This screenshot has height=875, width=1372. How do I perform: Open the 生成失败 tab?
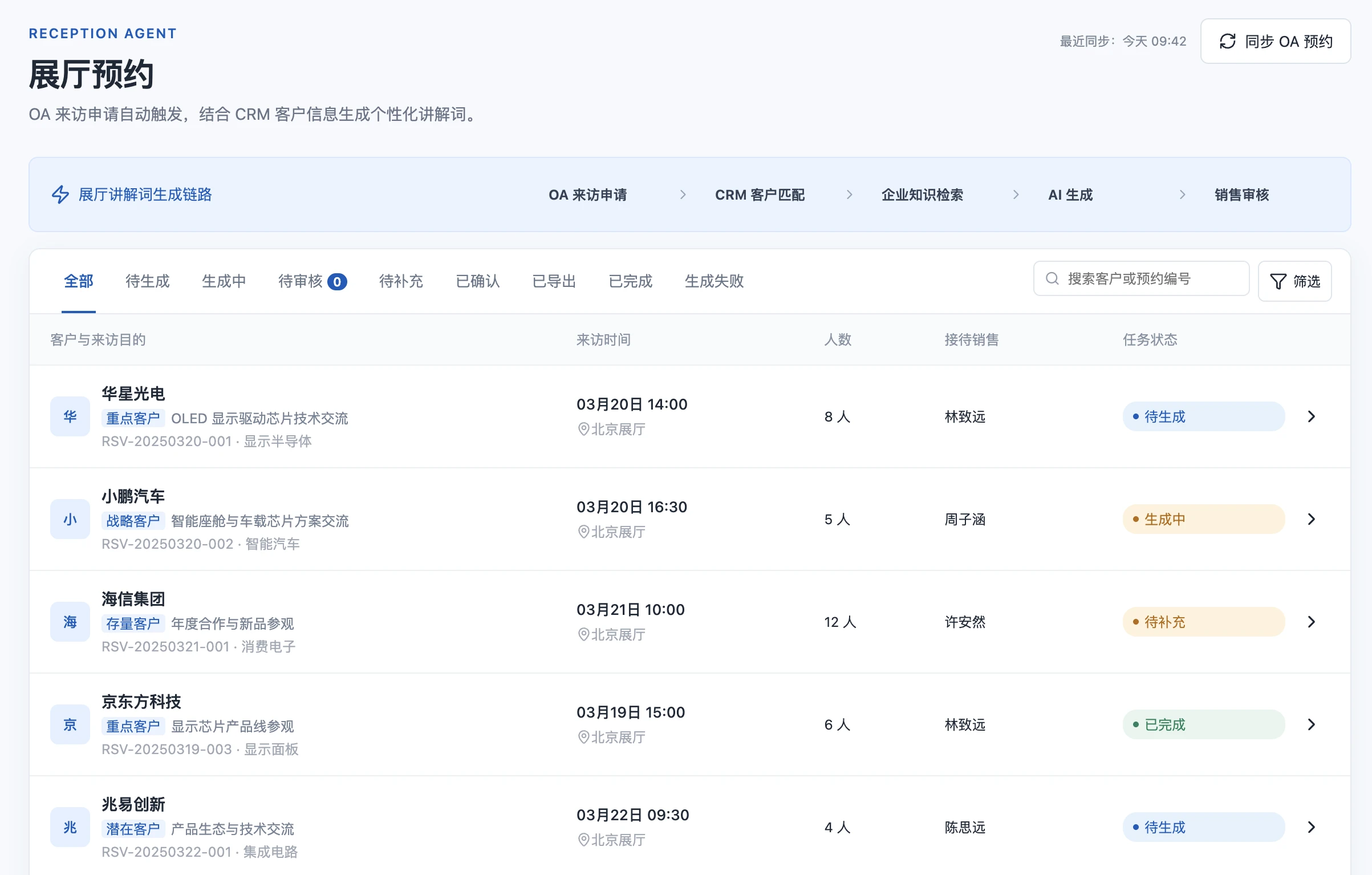715,281
